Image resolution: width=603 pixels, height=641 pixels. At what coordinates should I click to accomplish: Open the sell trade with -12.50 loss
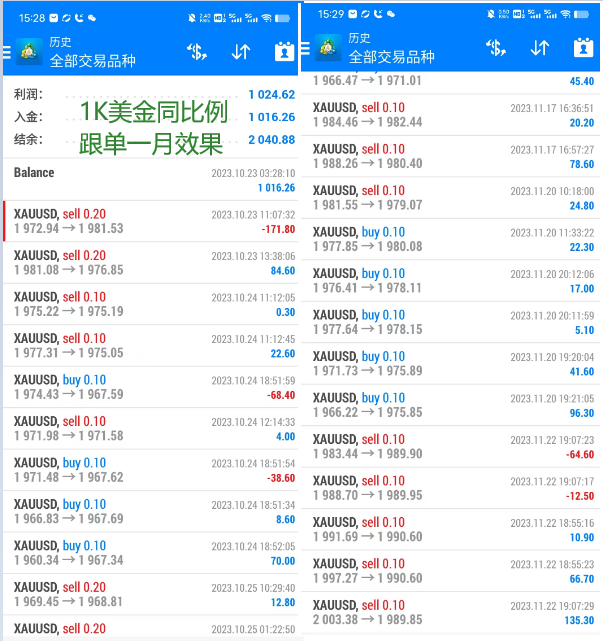(451, 488)
